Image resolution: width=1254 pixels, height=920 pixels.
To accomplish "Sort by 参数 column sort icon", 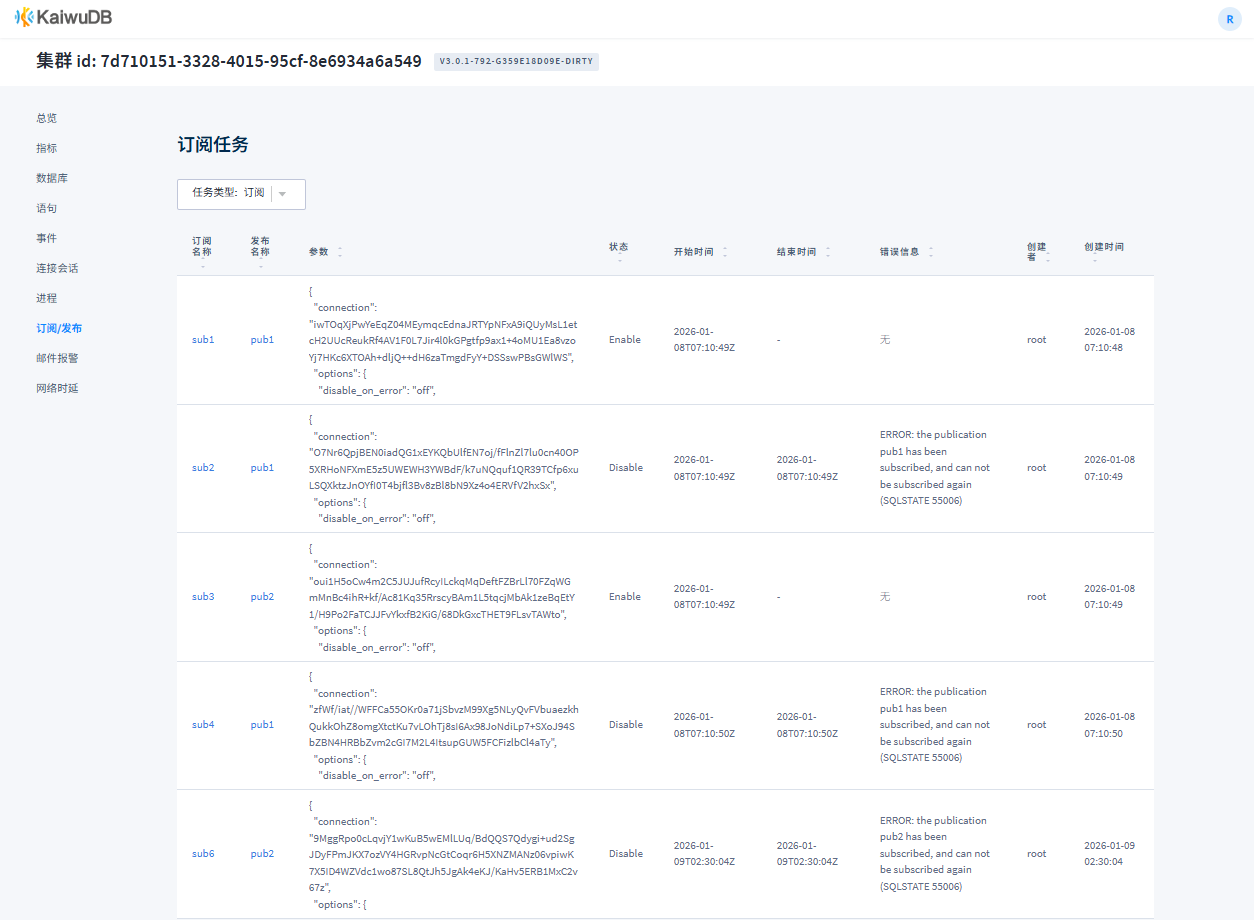I will (x=340, y=252).
